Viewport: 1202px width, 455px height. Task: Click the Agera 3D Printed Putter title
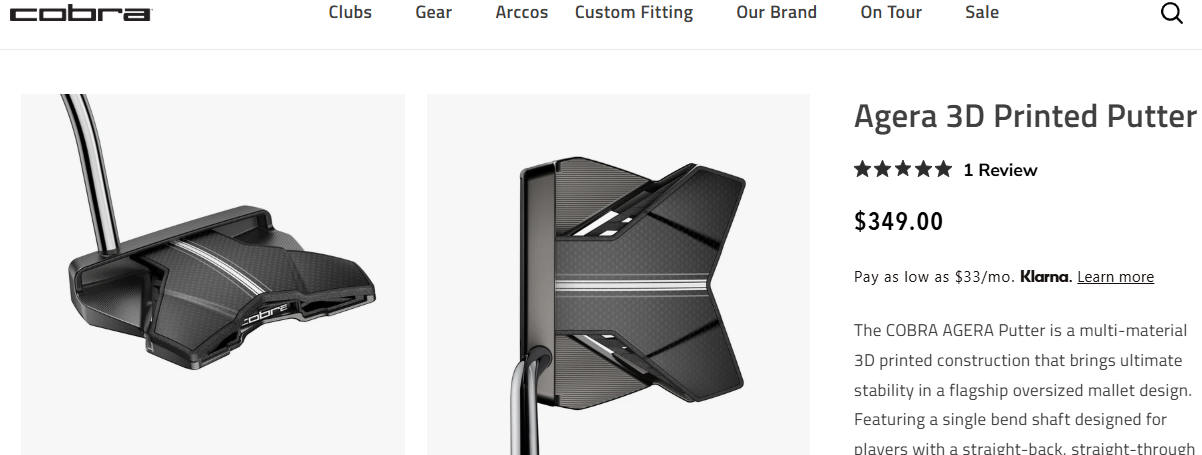pyautogui.click(x=1025, y=116)
